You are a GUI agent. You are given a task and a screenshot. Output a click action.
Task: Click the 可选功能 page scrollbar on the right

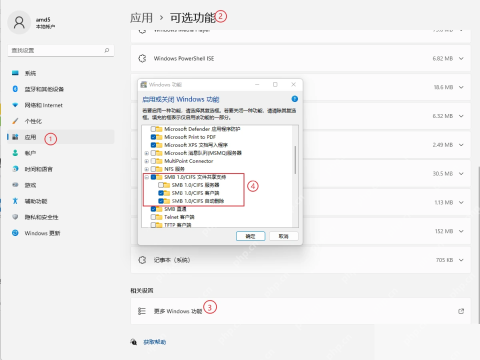point(478,245)
